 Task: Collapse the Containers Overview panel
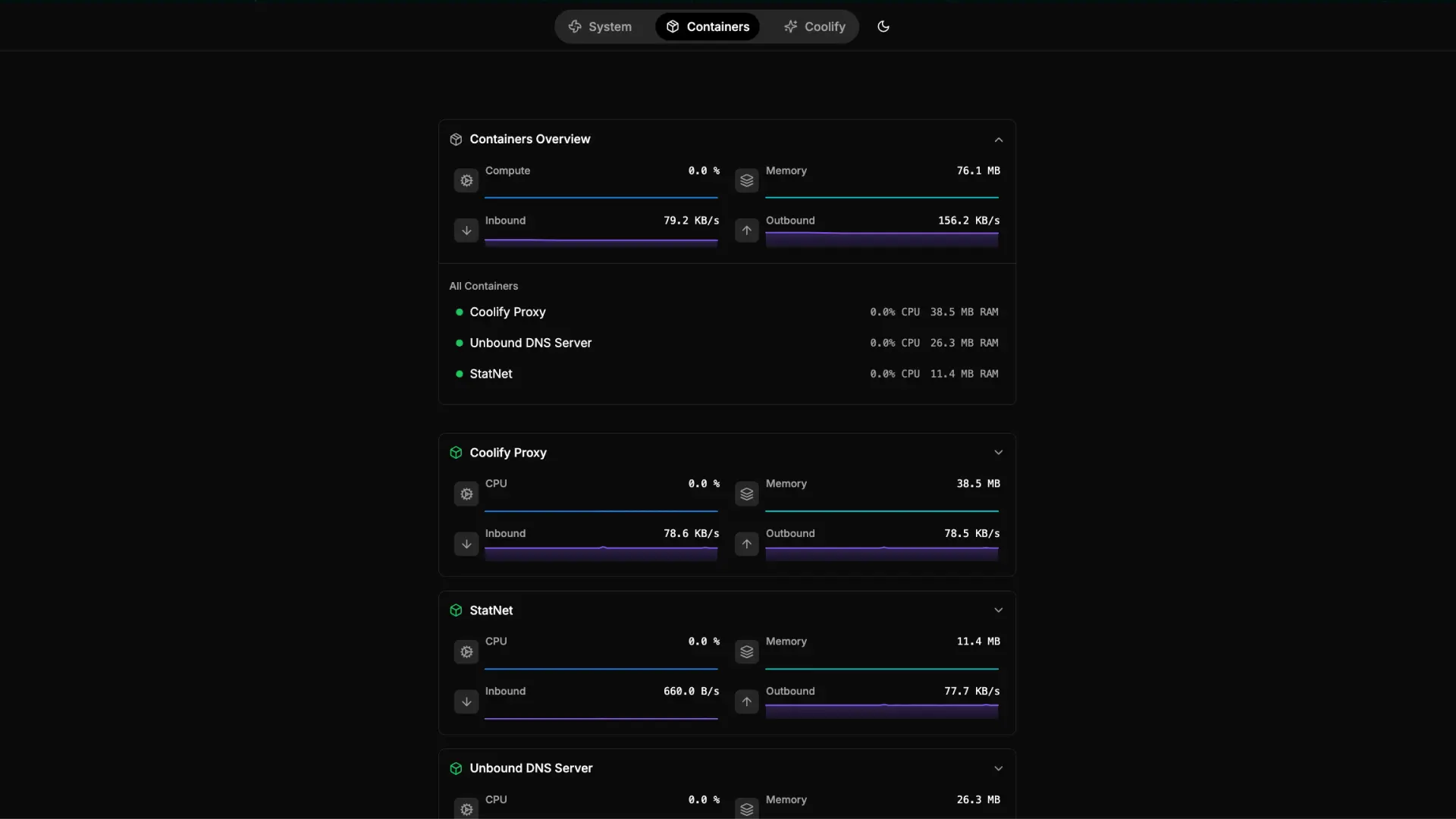pos(998,140)
